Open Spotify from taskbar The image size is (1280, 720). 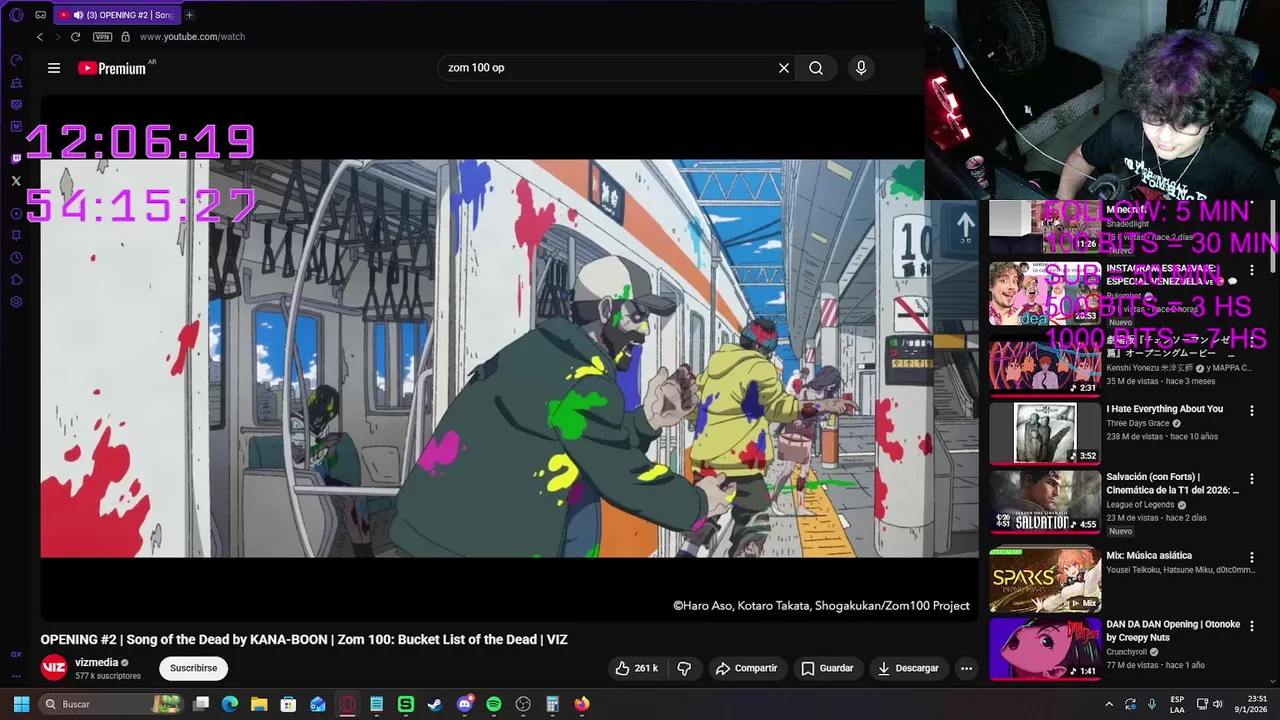494,704
